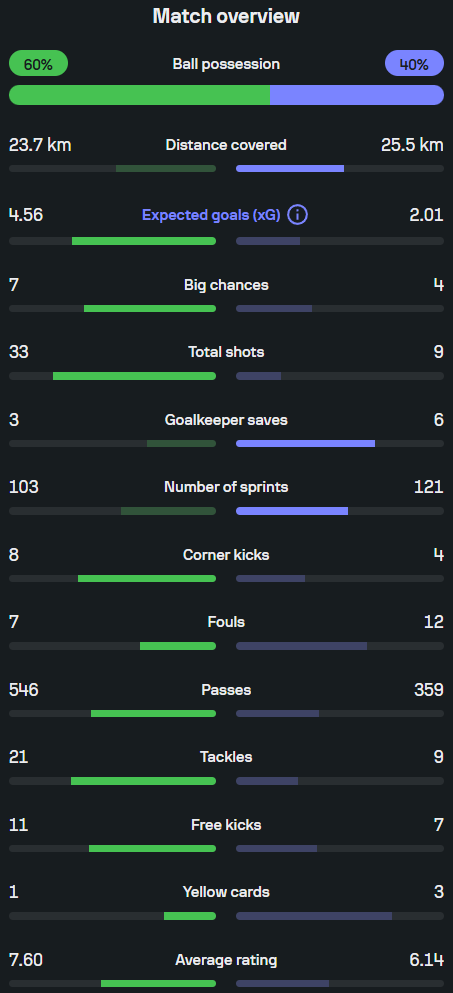Select the Match overview heading
The height and width of the screenshot is (993, 453).
(226, 16)
